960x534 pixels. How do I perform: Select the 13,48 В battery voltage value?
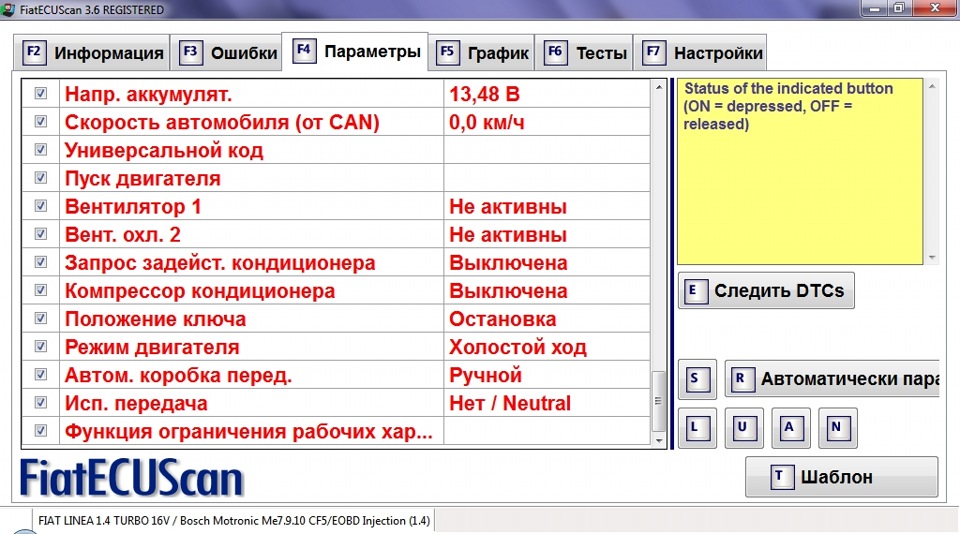click(x=484, y=94)
